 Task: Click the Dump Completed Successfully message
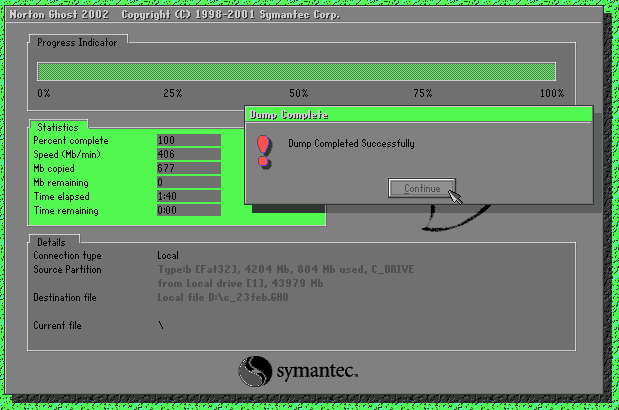(351, 143)
